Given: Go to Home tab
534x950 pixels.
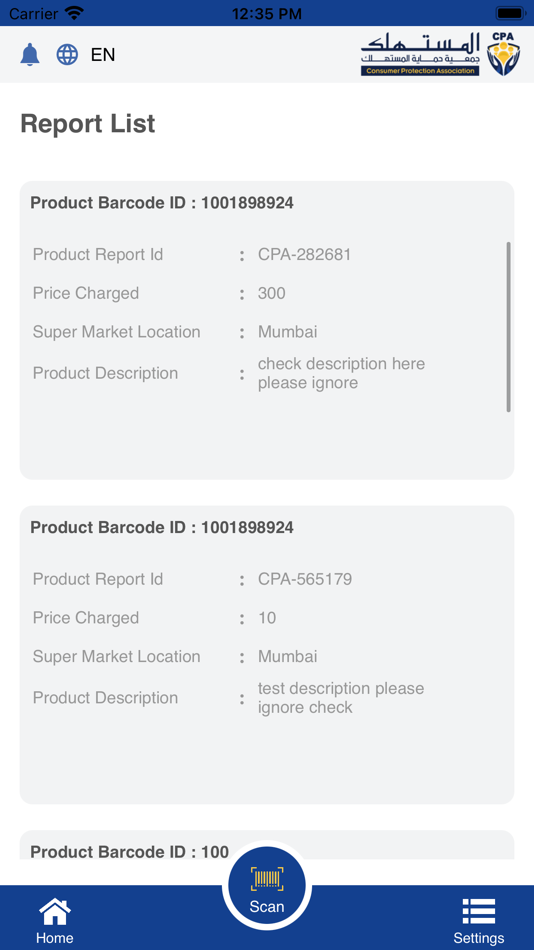Looking at the screenshot, I should (x=55, y=920).
